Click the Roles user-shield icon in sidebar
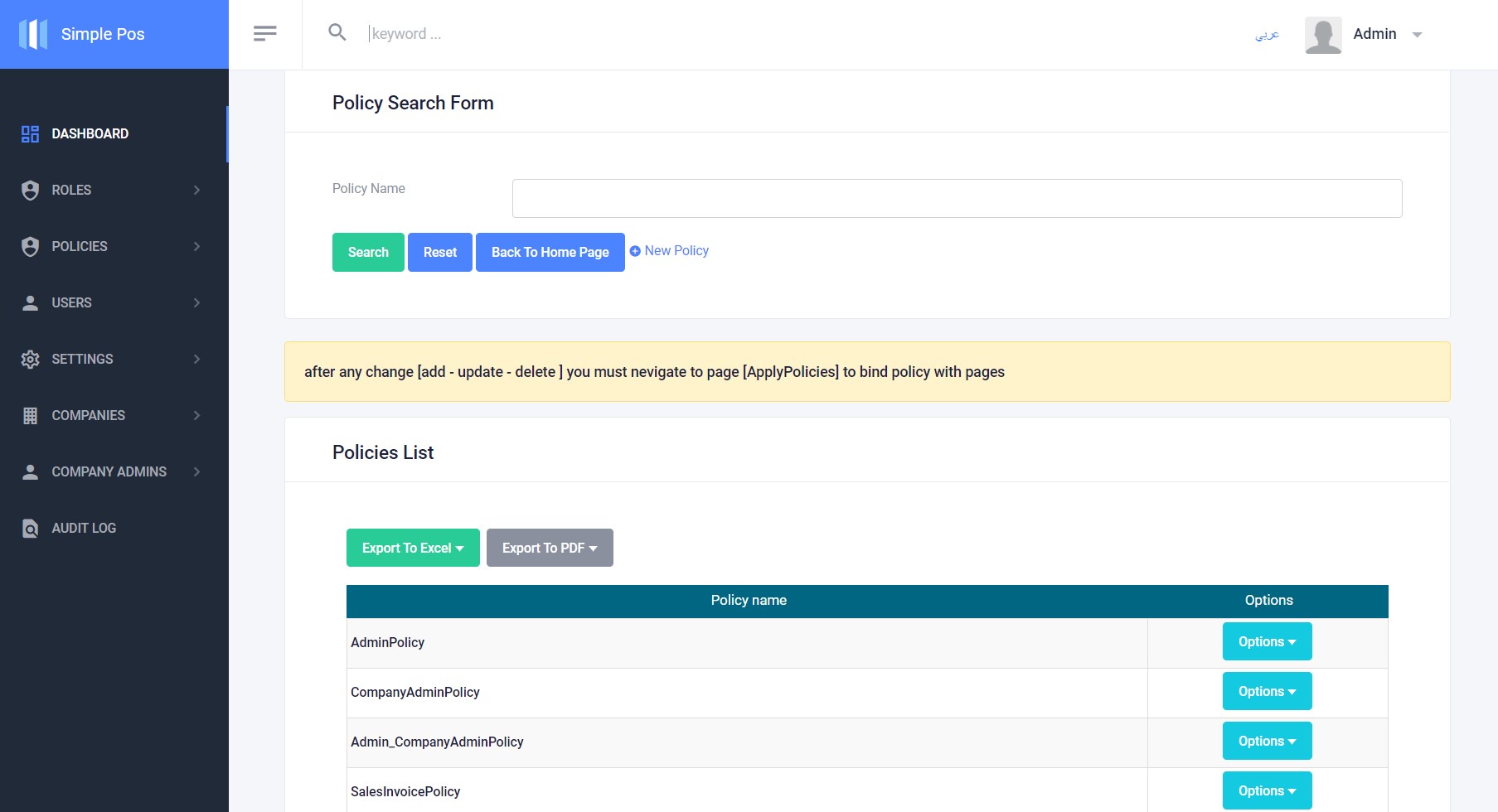 (30, 190)
